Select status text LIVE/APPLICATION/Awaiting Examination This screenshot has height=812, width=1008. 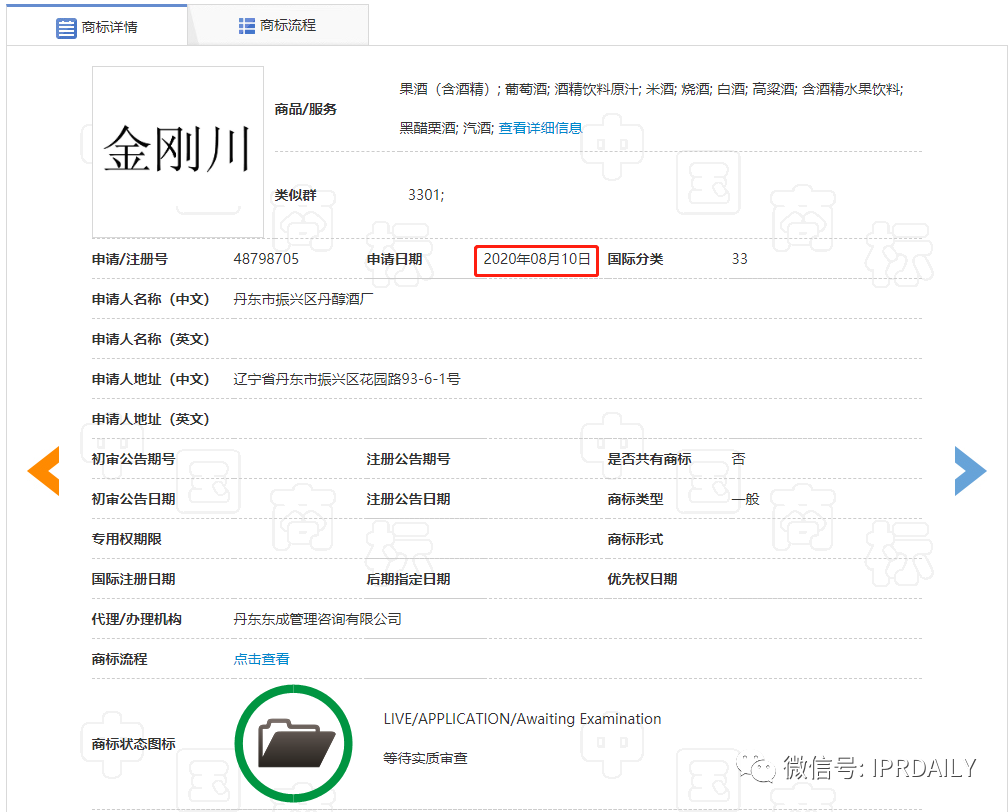[x=522, y=719]
